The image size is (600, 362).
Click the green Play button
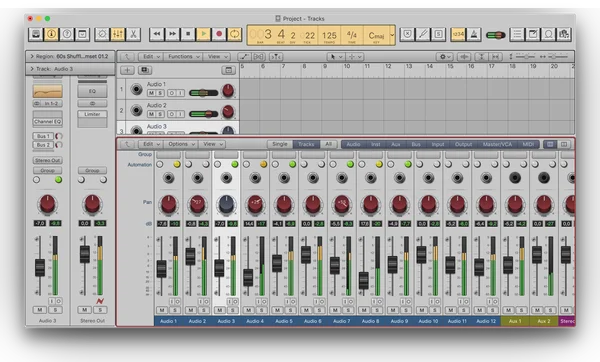point(204,34)
